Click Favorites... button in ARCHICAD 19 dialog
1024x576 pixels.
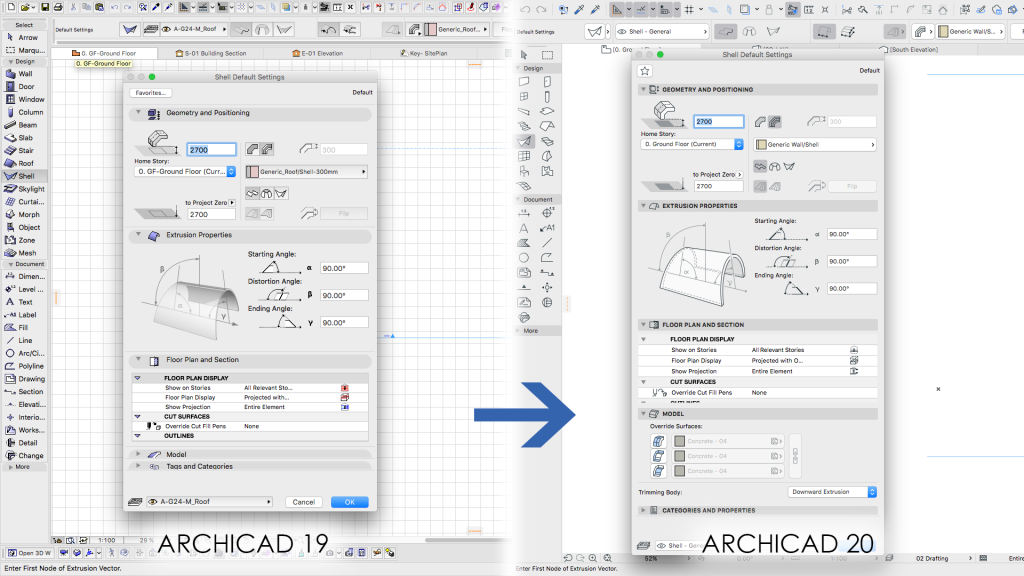pos(151,93)
